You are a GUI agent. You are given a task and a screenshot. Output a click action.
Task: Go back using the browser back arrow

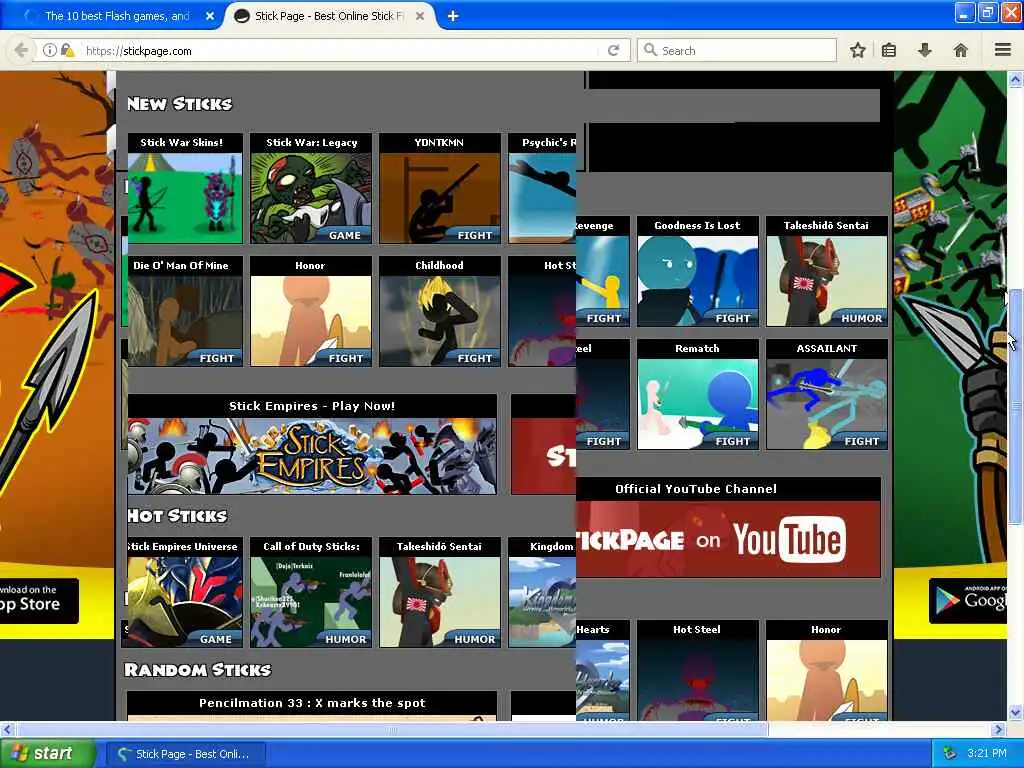pos(22,50)
